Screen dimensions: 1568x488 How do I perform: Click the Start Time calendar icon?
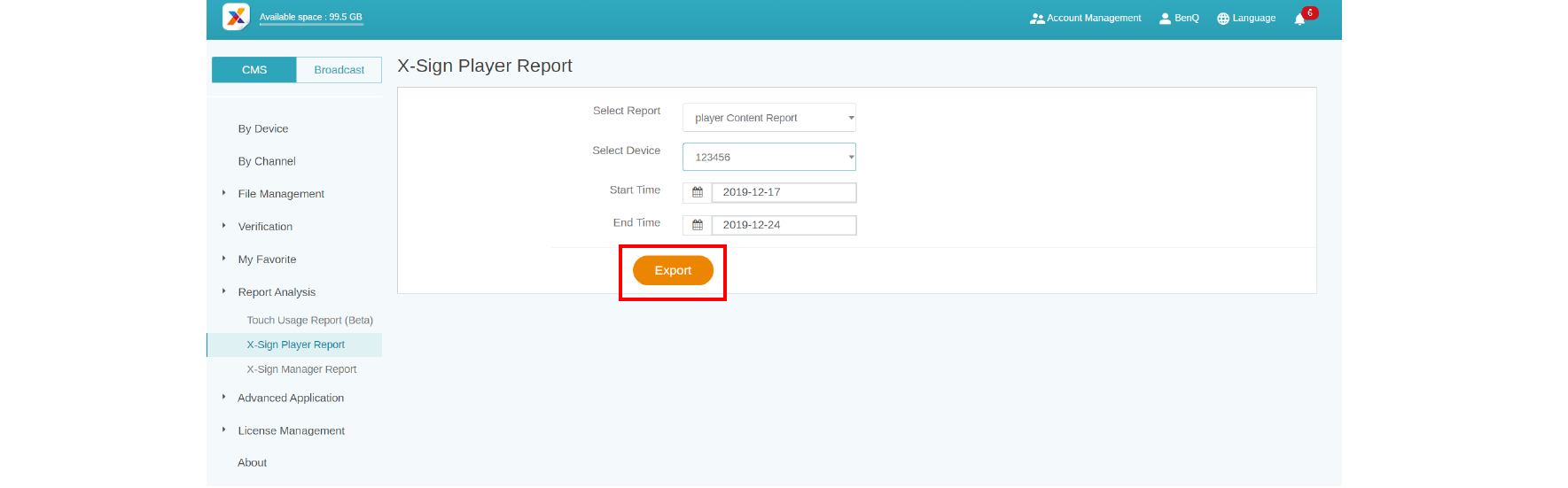tap(698, 192)
